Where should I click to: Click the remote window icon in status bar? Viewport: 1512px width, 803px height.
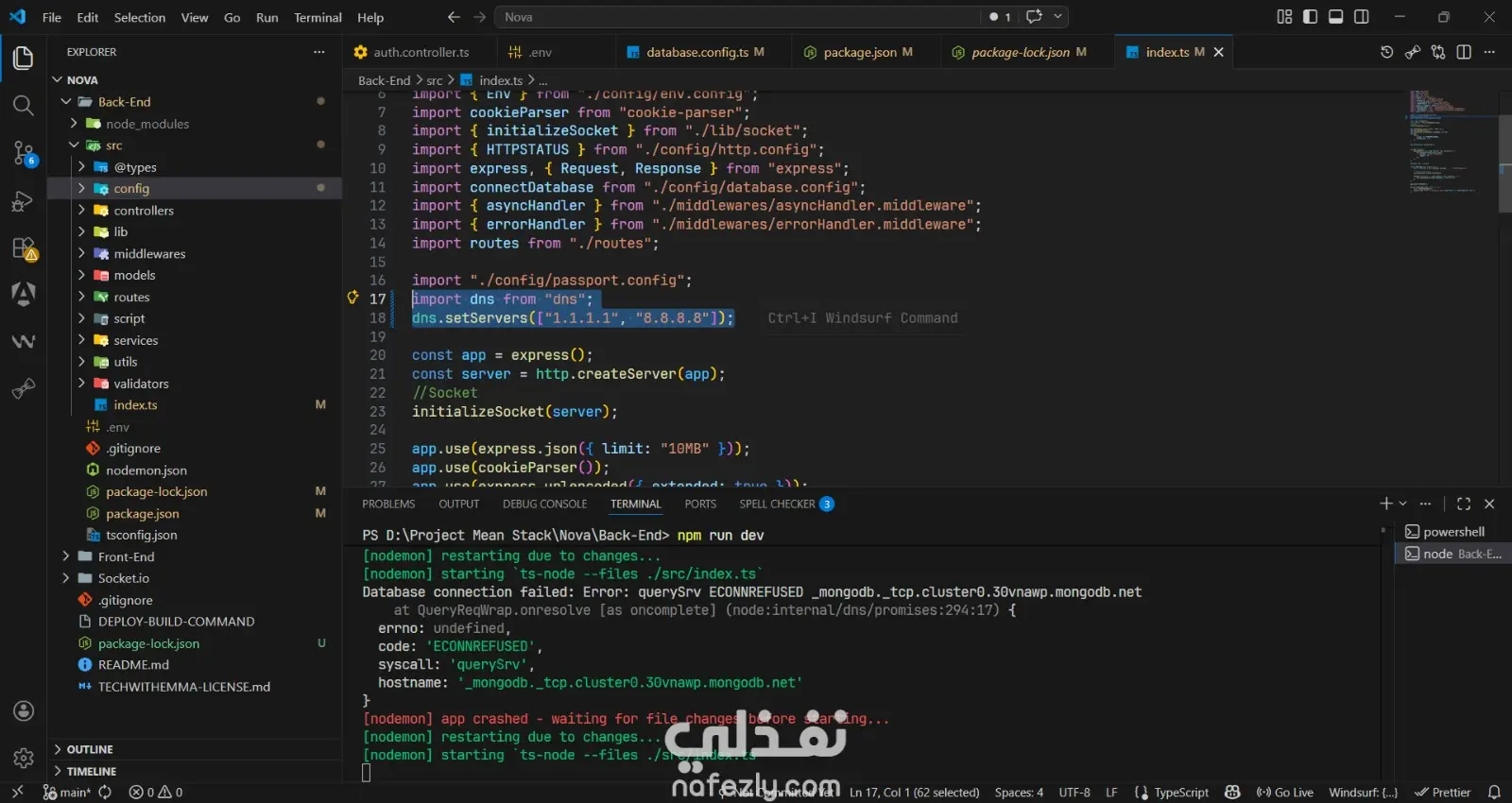tap(17, 792)
